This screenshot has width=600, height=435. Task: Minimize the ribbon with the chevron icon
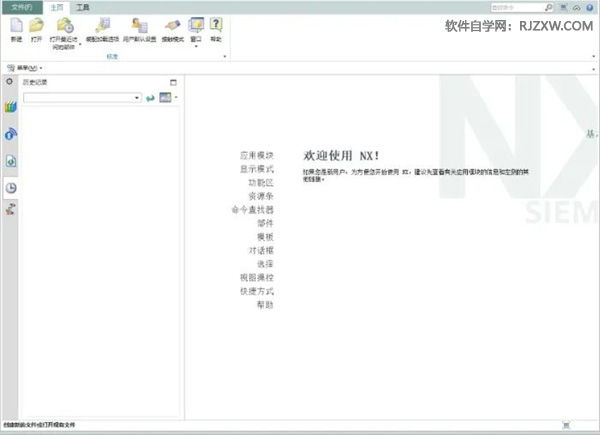pos(576,8)
